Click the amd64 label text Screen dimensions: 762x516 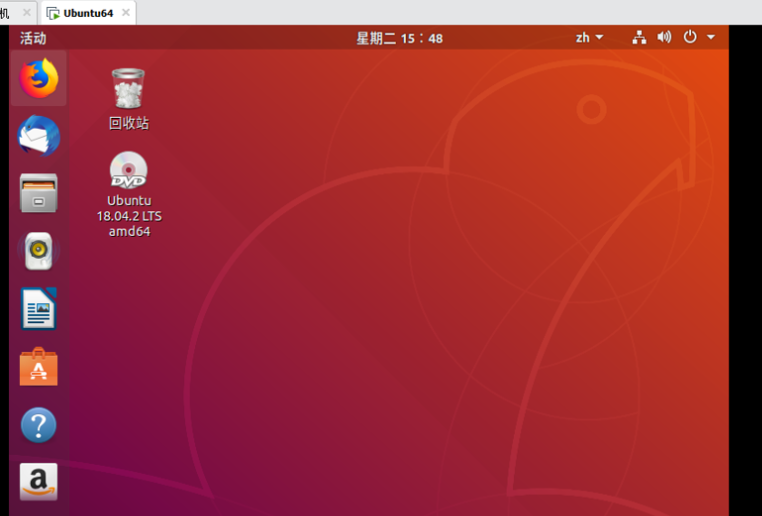(129, 231)
